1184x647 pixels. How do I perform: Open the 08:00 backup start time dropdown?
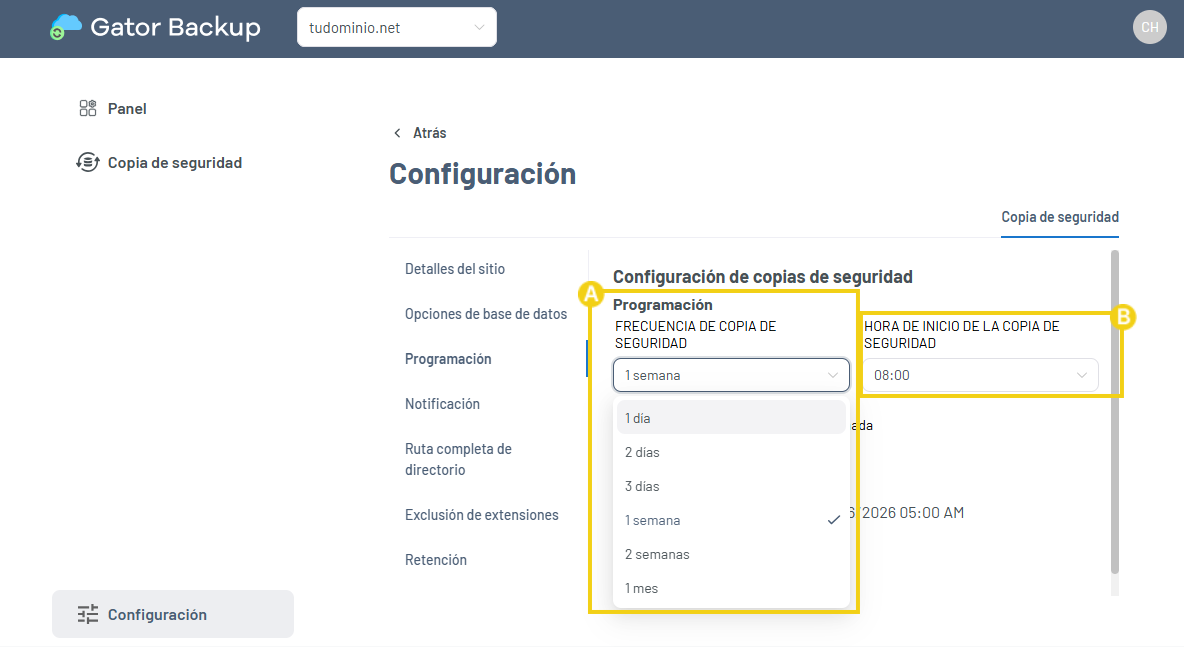click(x=980, y=375)
